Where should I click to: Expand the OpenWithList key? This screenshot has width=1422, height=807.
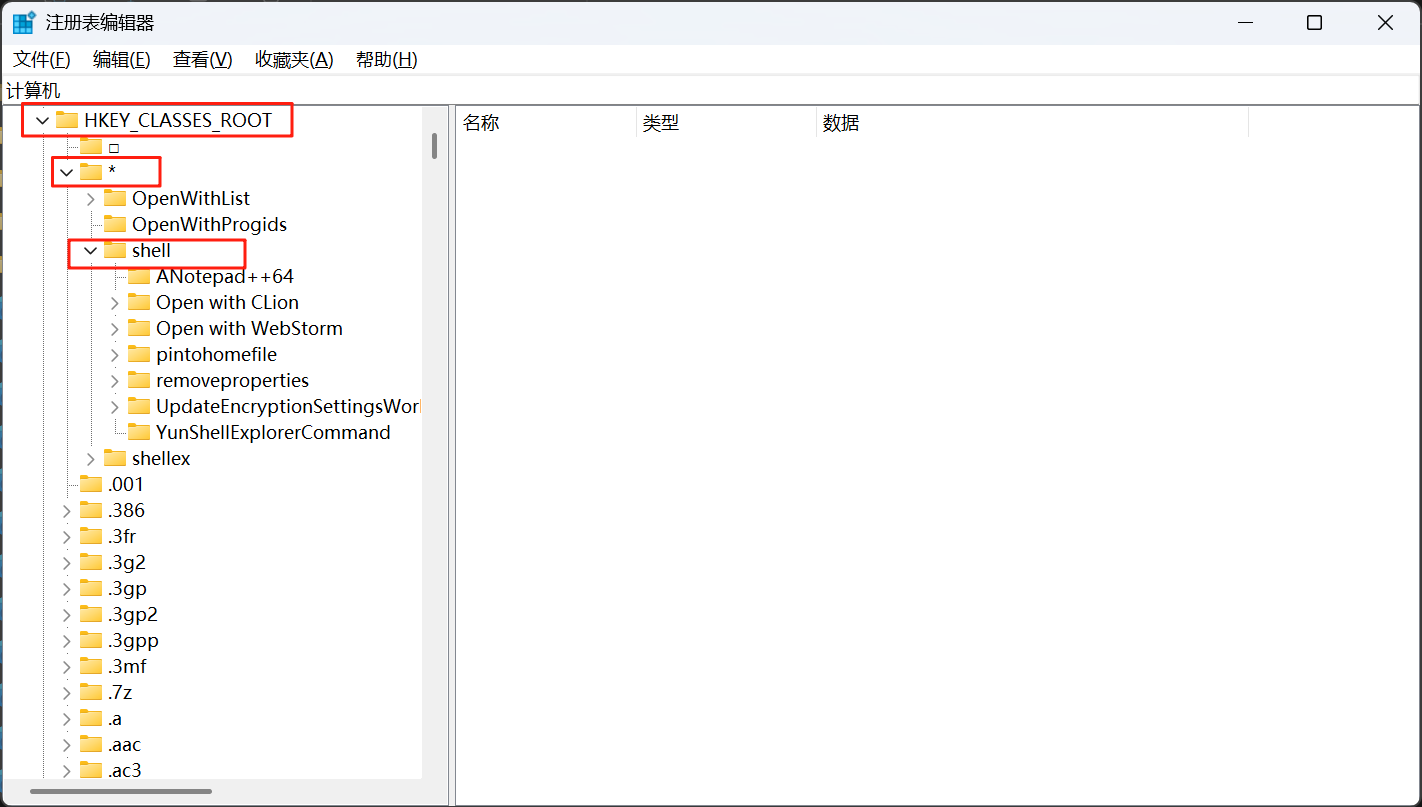[x=91, y=199]
